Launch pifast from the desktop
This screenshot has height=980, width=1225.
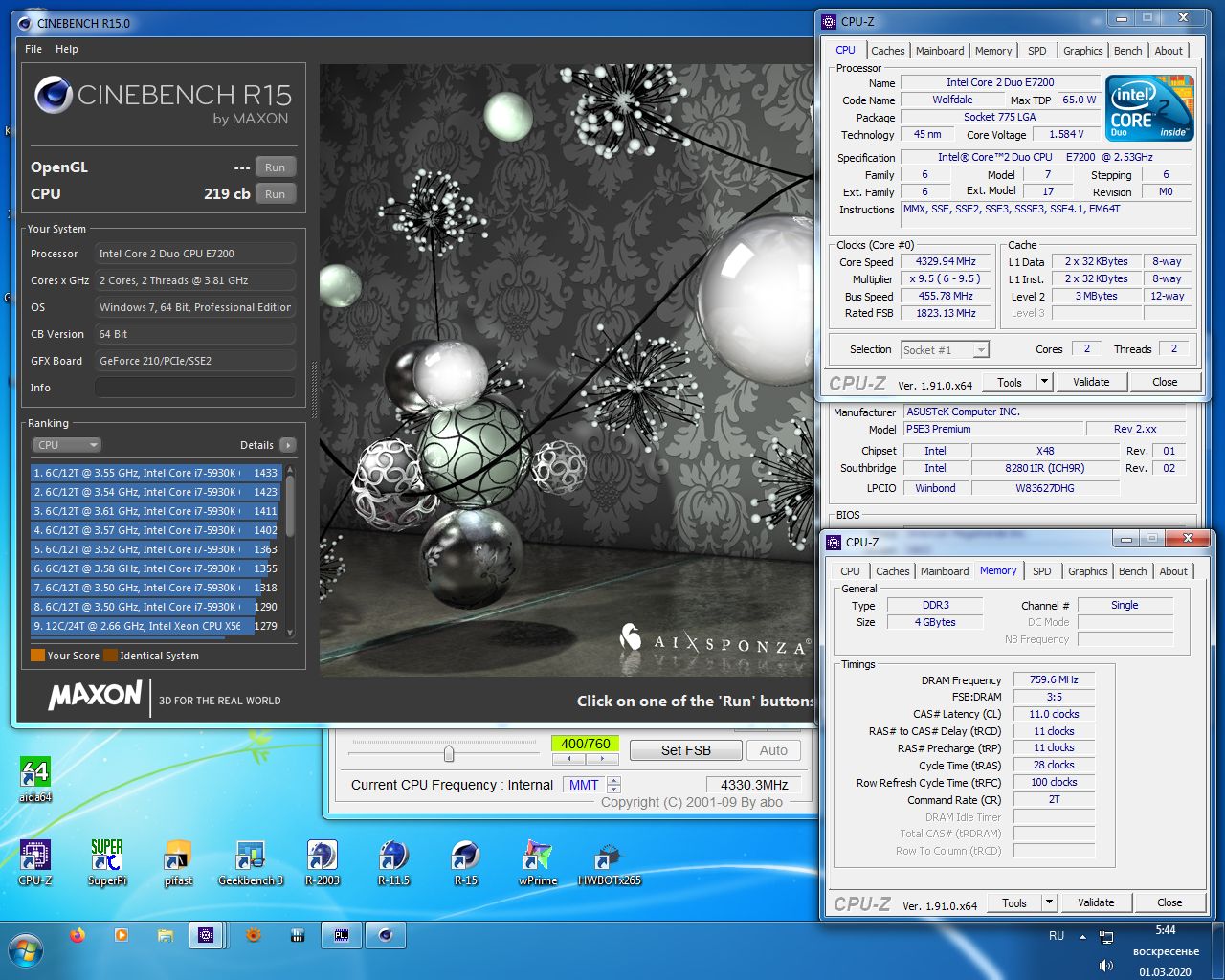point(179,861)
